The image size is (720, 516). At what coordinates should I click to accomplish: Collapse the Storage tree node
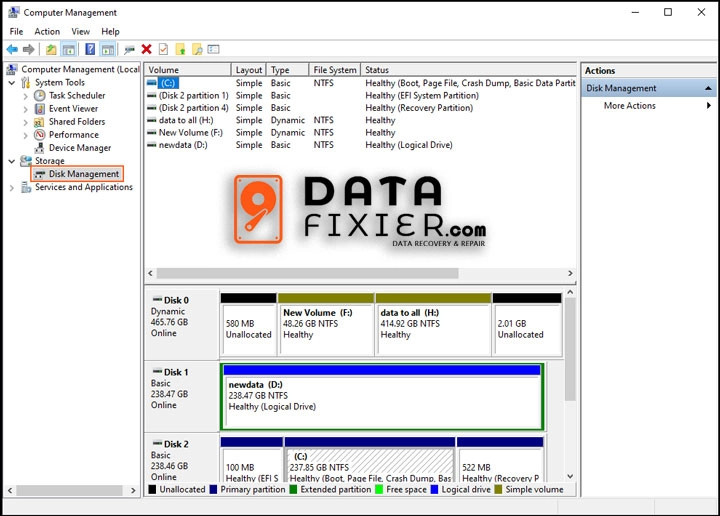coord(12,161)
